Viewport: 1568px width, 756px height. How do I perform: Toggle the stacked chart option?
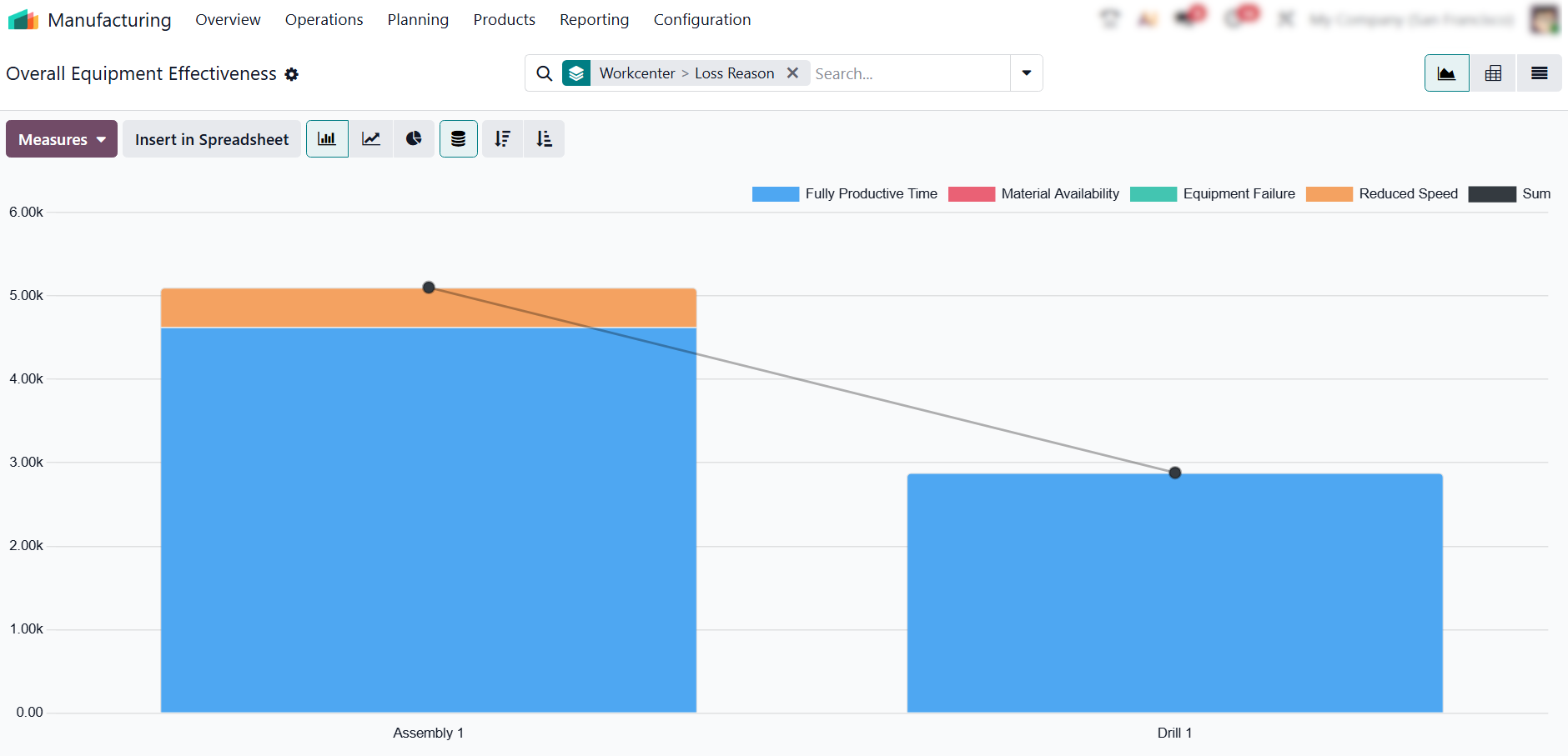pyautogui.click(x=459, y=139)
